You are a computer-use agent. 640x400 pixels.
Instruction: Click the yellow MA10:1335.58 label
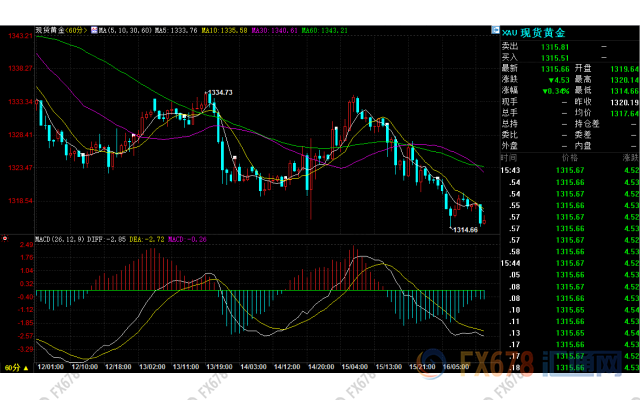coord(224,31)
